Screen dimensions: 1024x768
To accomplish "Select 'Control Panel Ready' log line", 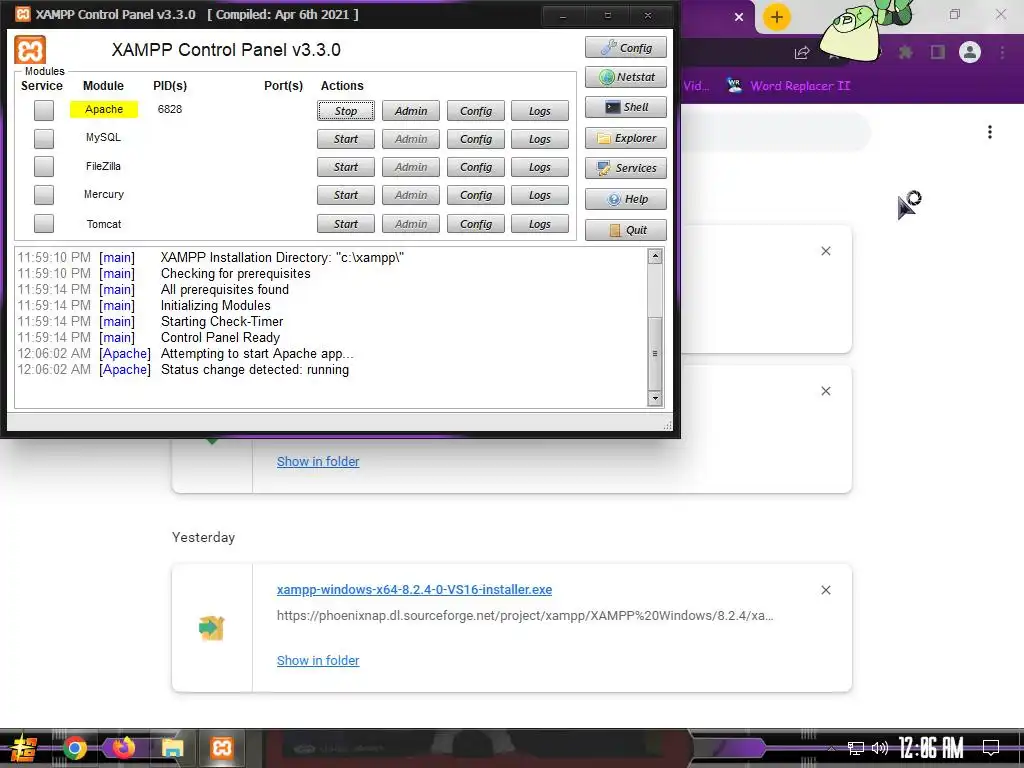I will coord(220,338).
